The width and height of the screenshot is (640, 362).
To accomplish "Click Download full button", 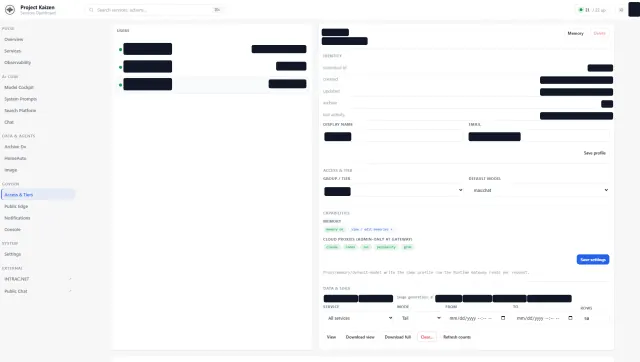I will [398, 337].
